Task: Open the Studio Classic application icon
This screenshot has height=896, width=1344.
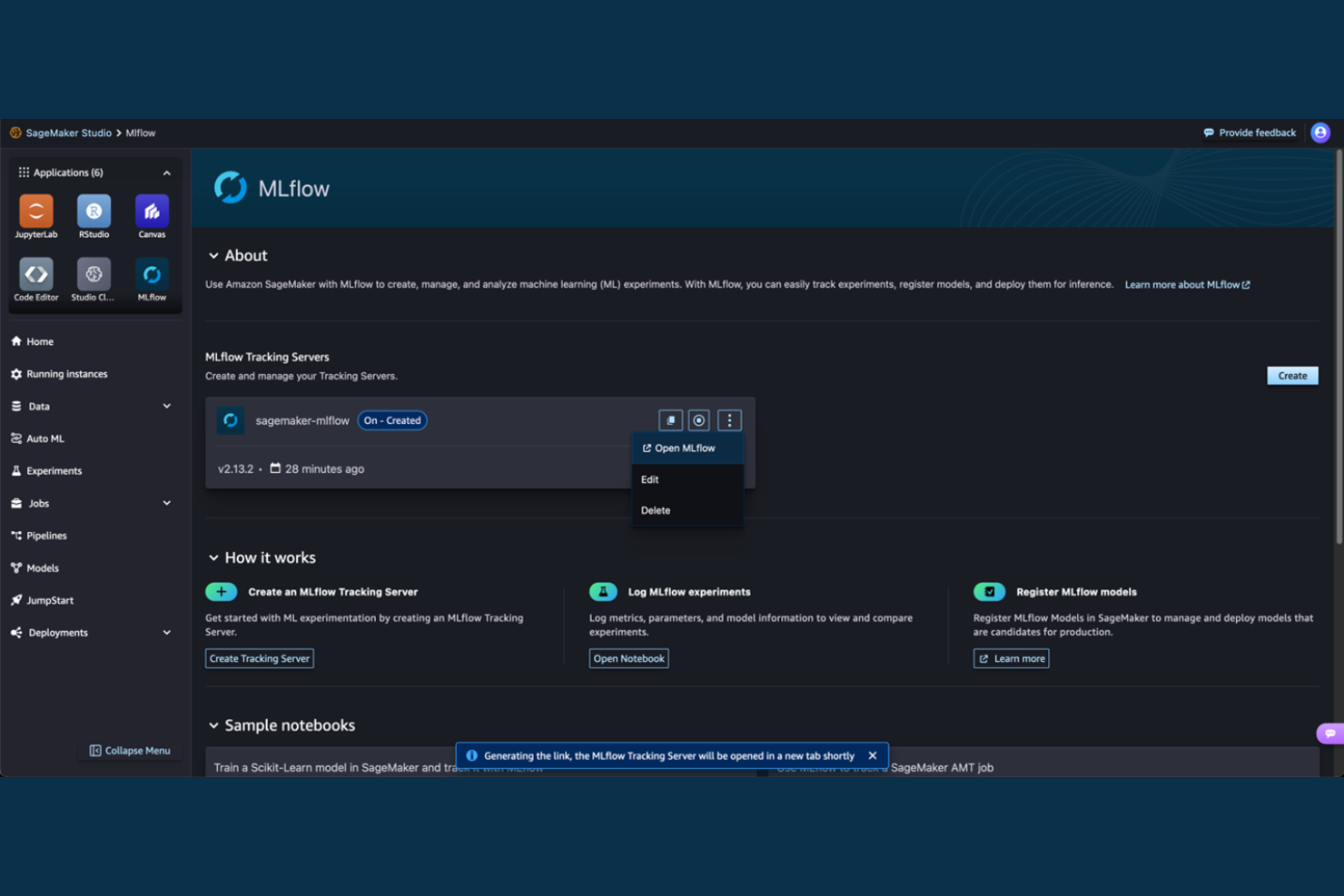Action: 94,280
